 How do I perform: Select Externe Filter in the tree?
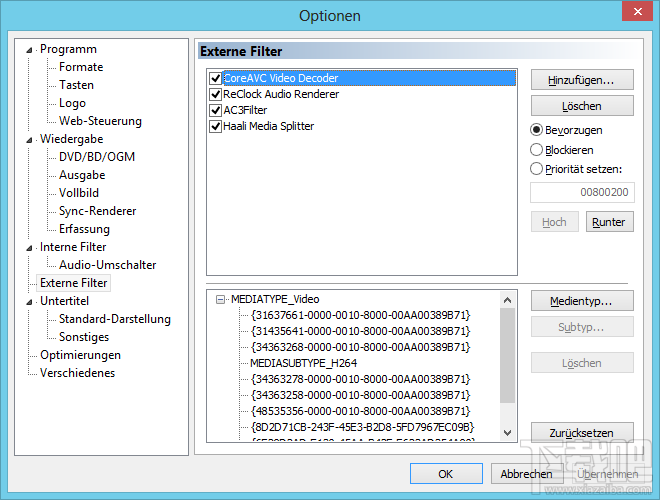click(74, 283)
